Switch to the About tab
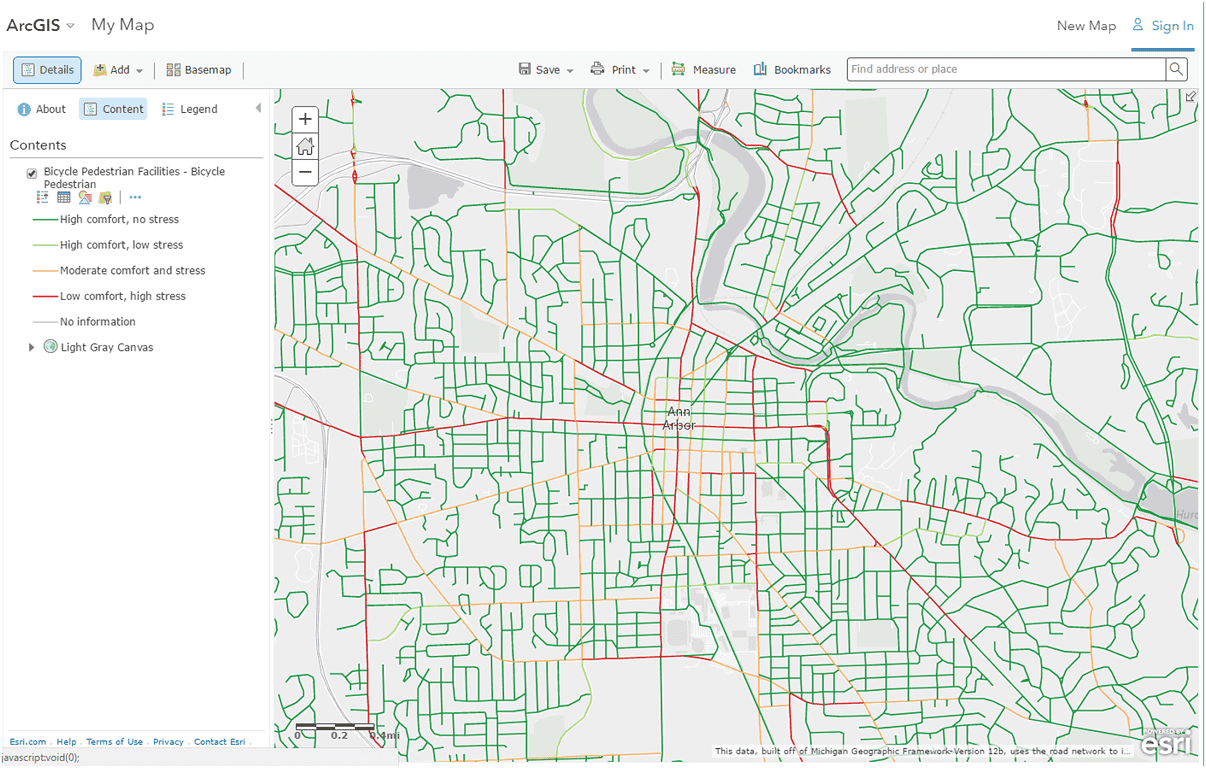The height and width of the screenshot is (768, 1206). click(41, 109)
